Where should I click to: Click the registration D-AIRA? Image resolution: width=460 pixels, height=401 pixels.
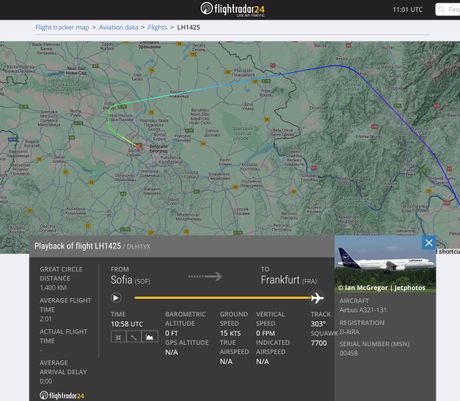[x=350, y=332]
